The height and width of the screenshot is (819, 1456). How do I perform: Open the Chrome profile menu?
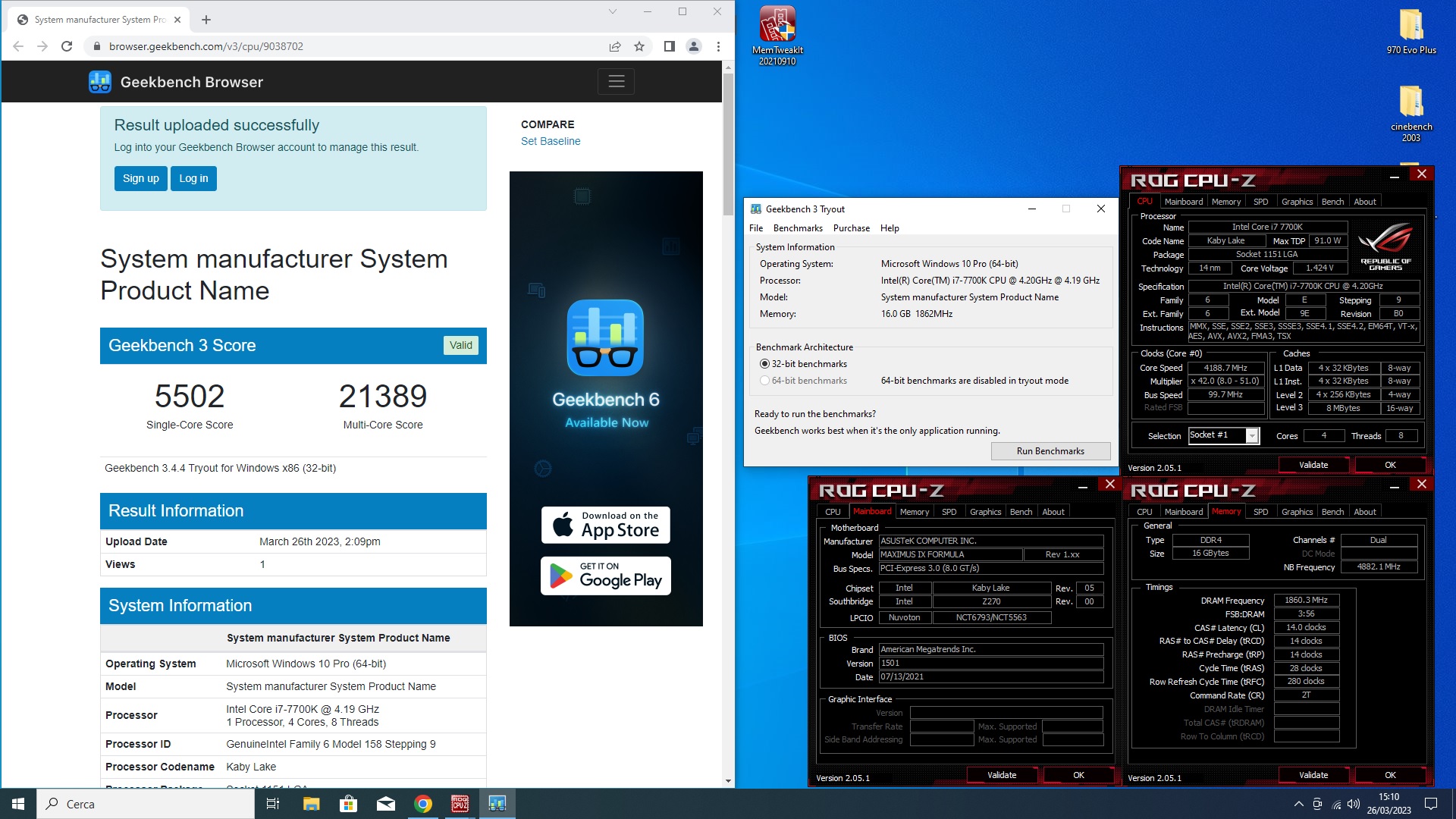click(693, 46)
